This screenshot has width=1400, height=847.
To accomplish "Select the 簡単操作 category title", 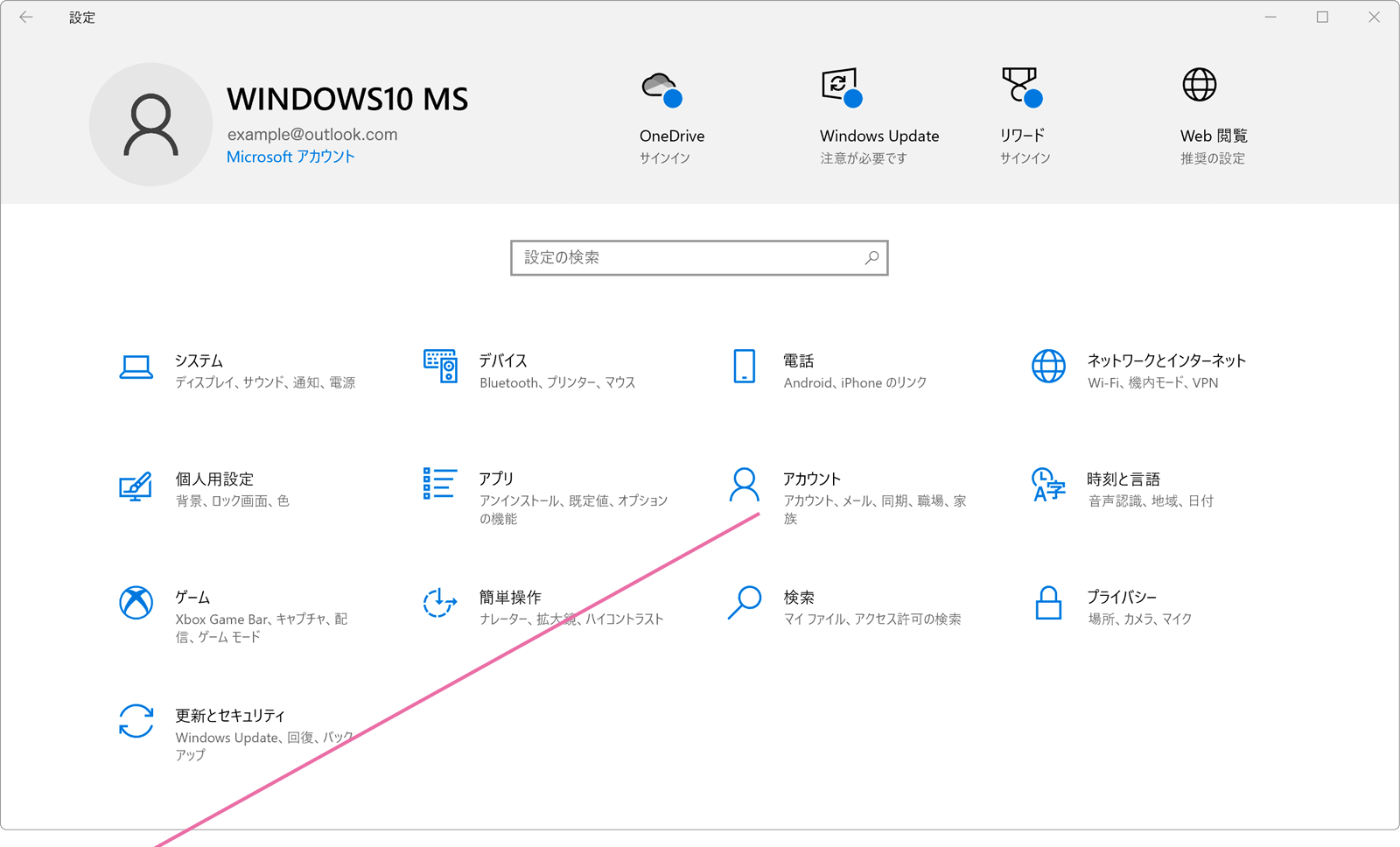I will (x=510, y=597).
